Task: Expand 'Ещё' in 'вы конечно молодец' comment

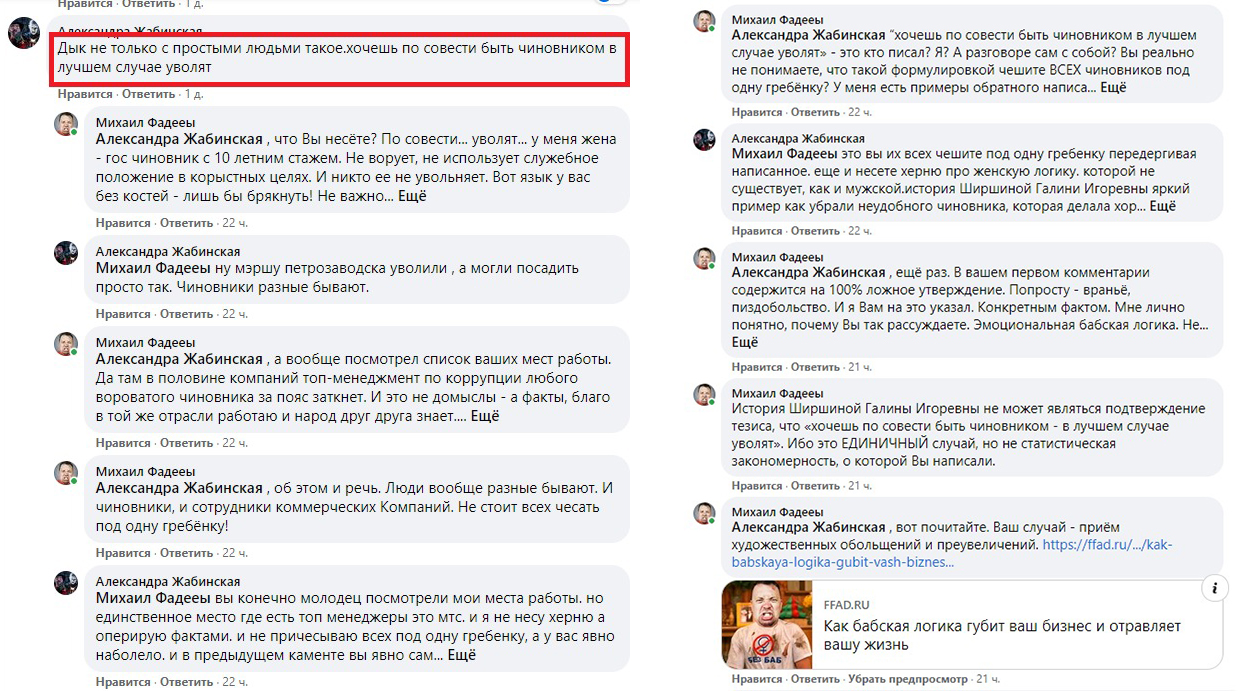Action: [x=461, y=655]
